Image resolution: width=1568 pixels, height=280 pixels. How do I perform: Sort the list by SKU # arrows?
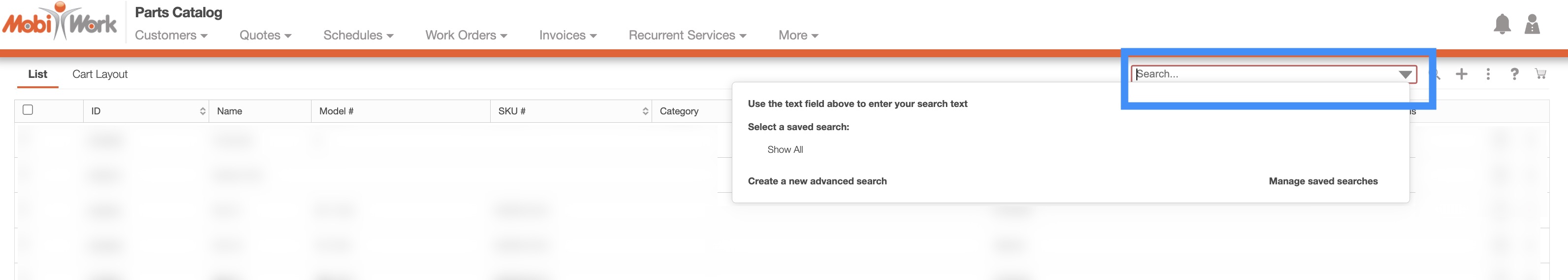[645, 111]
